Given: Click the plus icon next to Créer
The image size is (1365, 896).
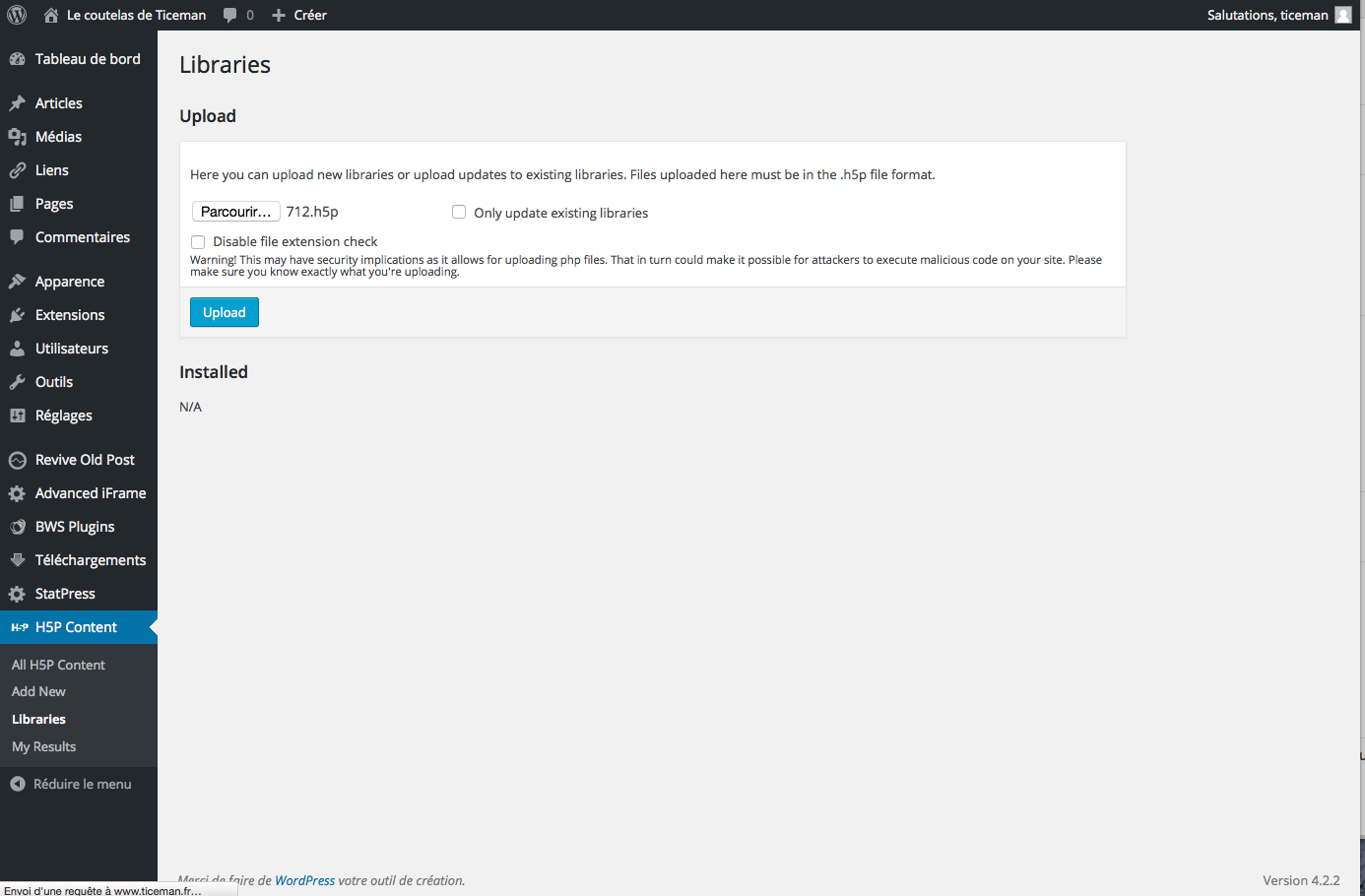Looking at the screenshot, I should (279, 15).
